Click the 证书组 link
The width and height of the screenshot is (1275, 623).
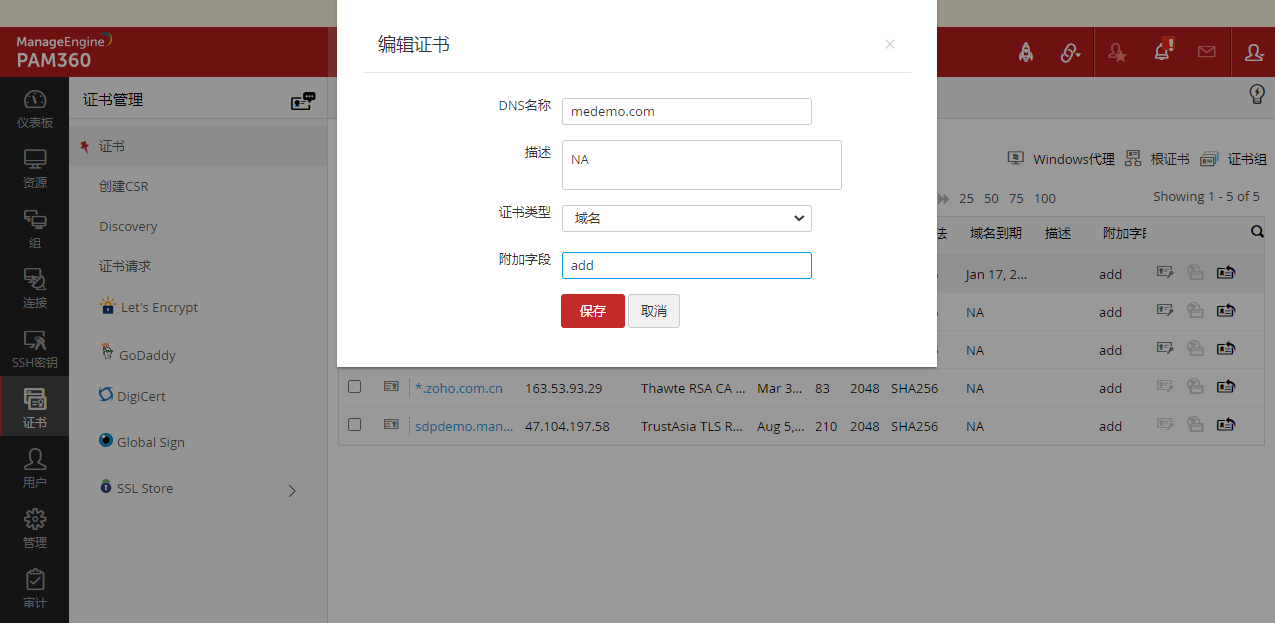click(x=1247, y=159)
